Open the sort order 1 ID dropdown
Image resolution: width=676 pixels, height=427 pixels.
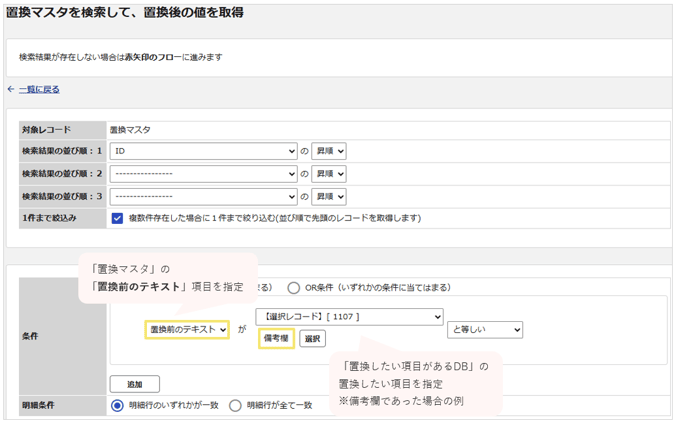(203, 151)
